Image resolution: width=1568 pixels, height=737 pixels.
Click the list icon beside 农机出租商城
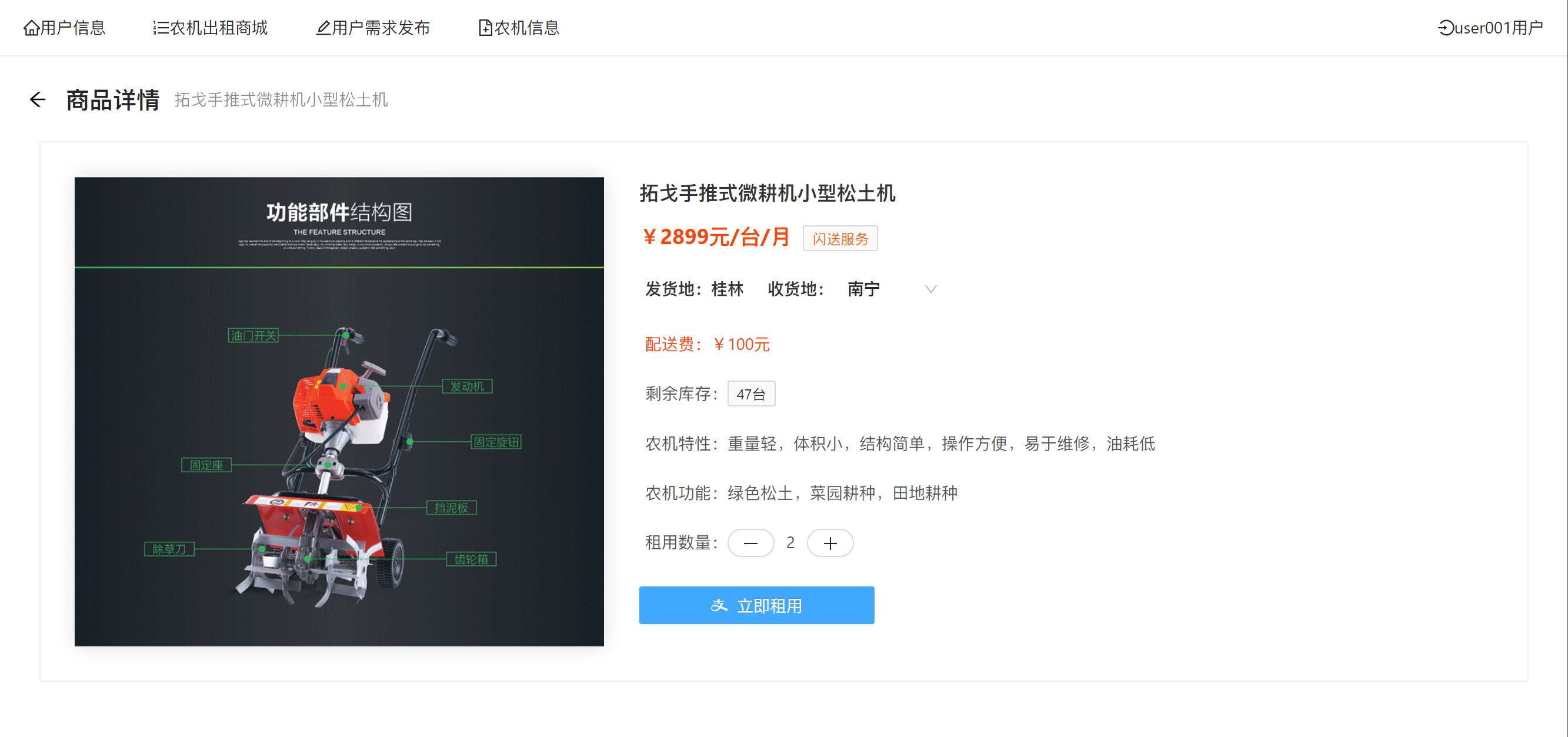point(161,28)
